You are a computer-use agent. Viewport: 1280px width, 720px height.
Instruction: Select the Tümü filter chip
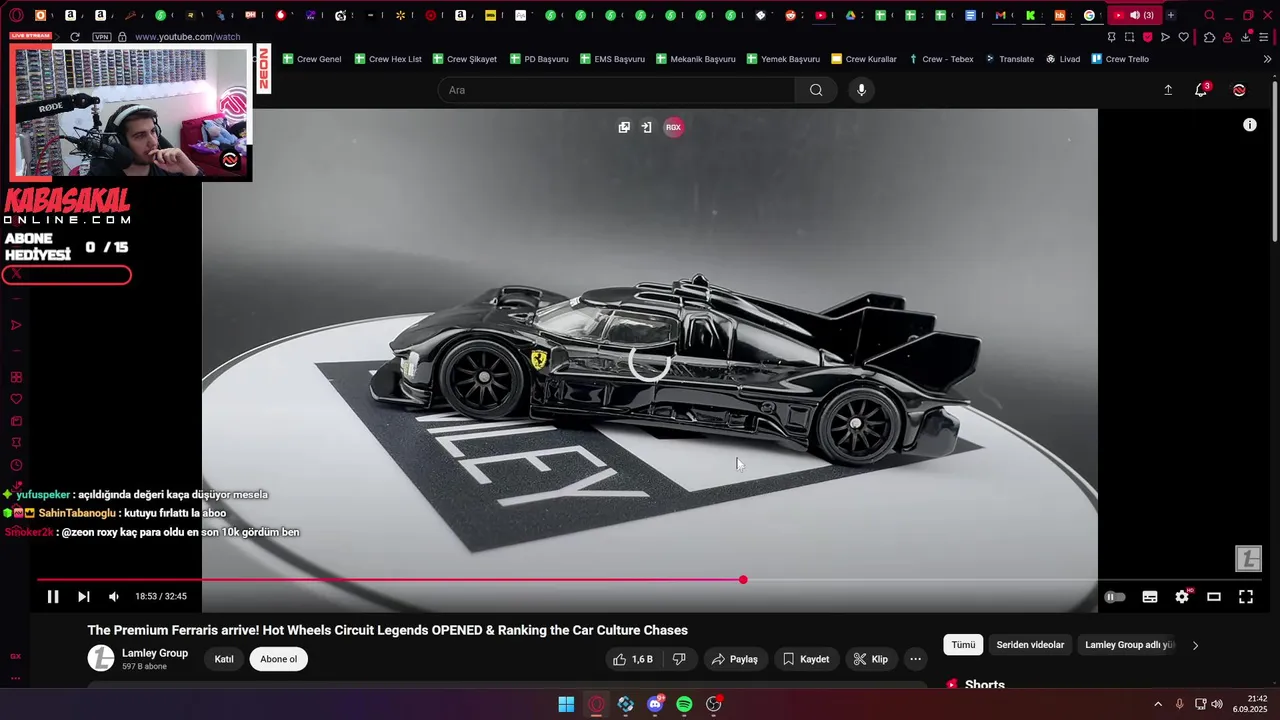(963, 645)
